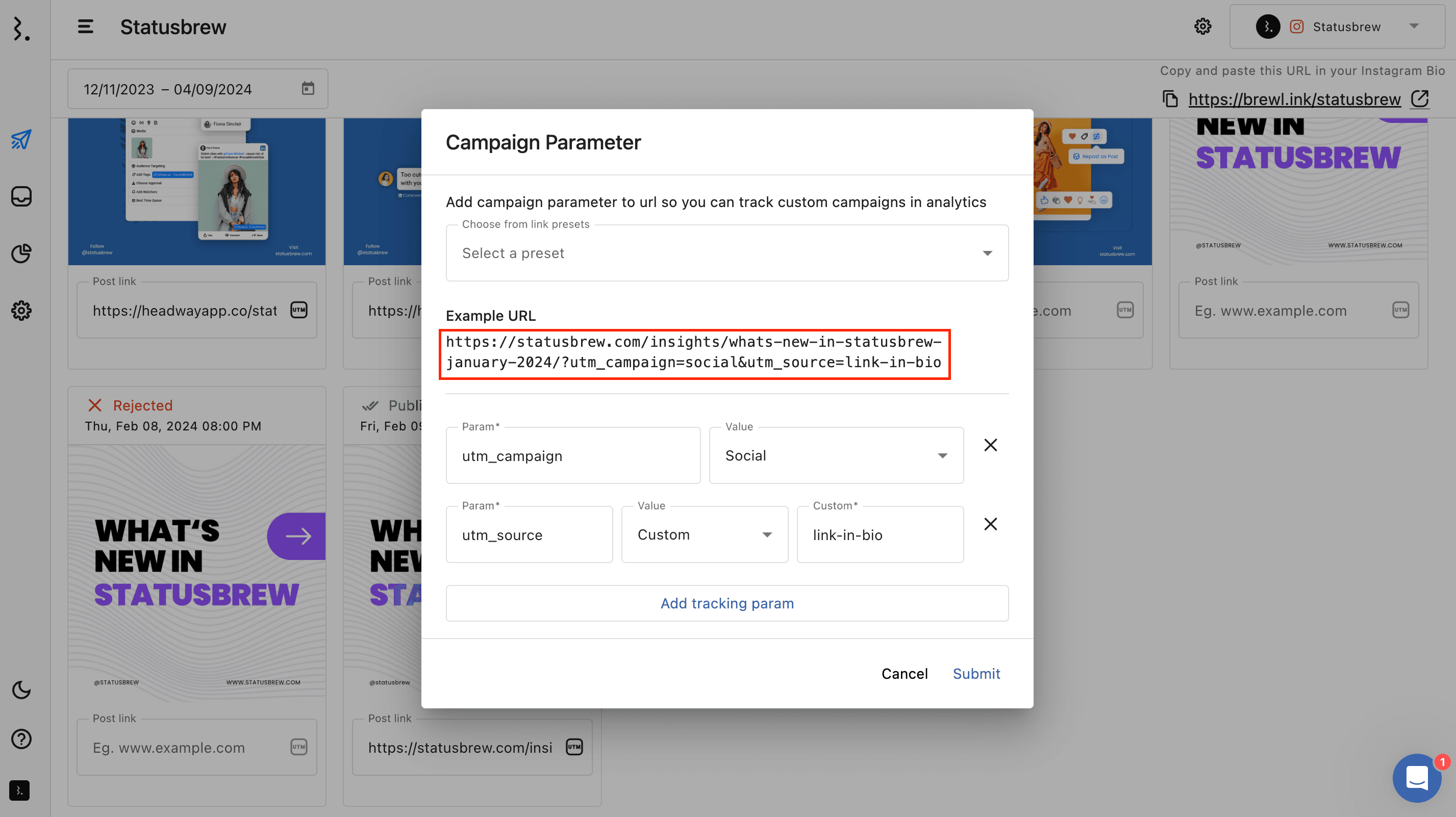Open the calendar icon in date range
Image resolution: width=1456 pixels, height=817 pixels.
(x=308, y=88)
